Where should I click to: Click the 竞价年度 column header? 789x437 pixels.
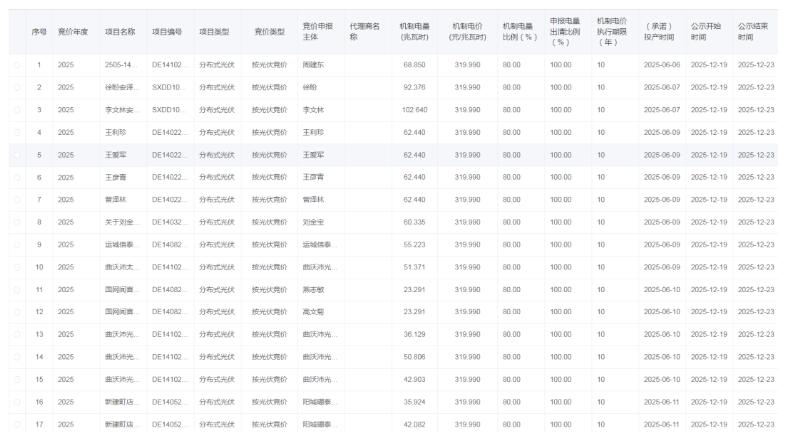[x=73, y=31]
